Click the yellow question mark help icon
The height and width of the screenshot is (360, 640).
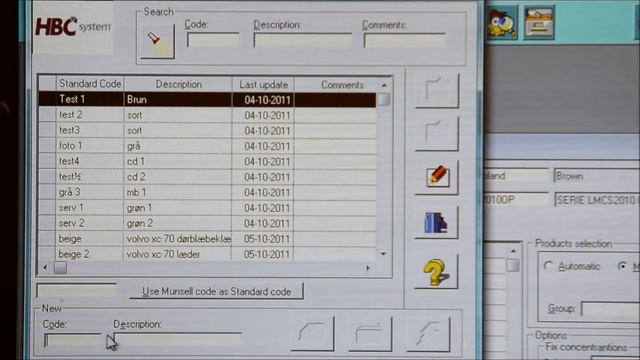tap(437, 272)
